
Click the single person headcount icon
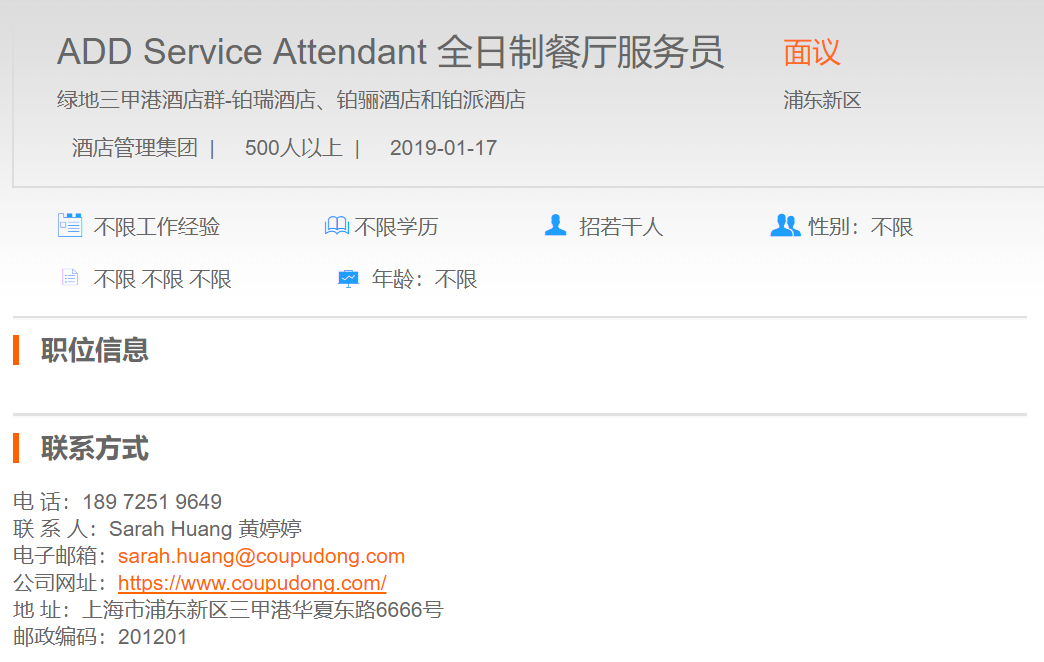pos(555,226)
